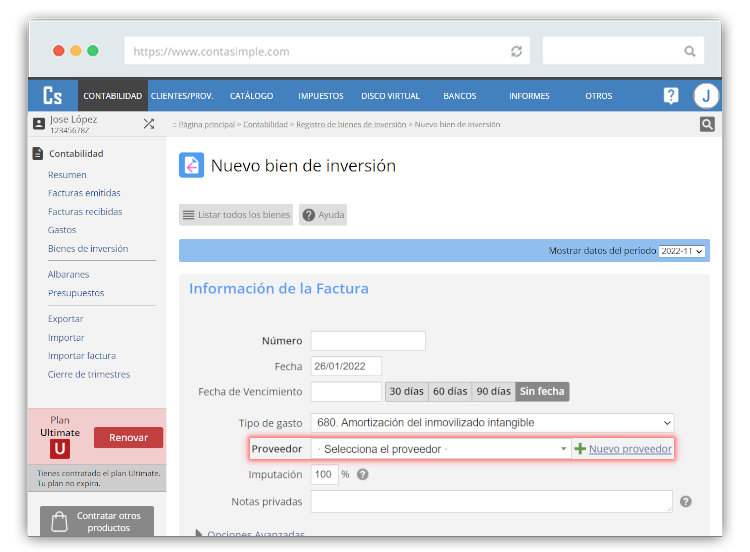Click the Contabilidad document icon in sidebar
750x552 pixels.
[x=38, y=154]
